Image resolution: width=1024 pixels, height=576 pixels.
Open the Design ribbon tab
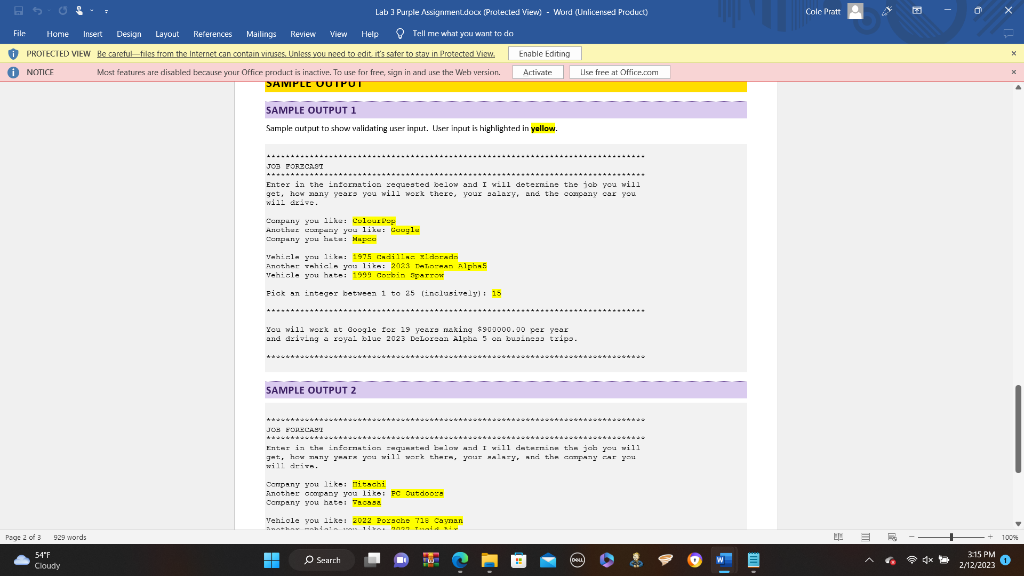pyautogui.click(x=129, y=34)
